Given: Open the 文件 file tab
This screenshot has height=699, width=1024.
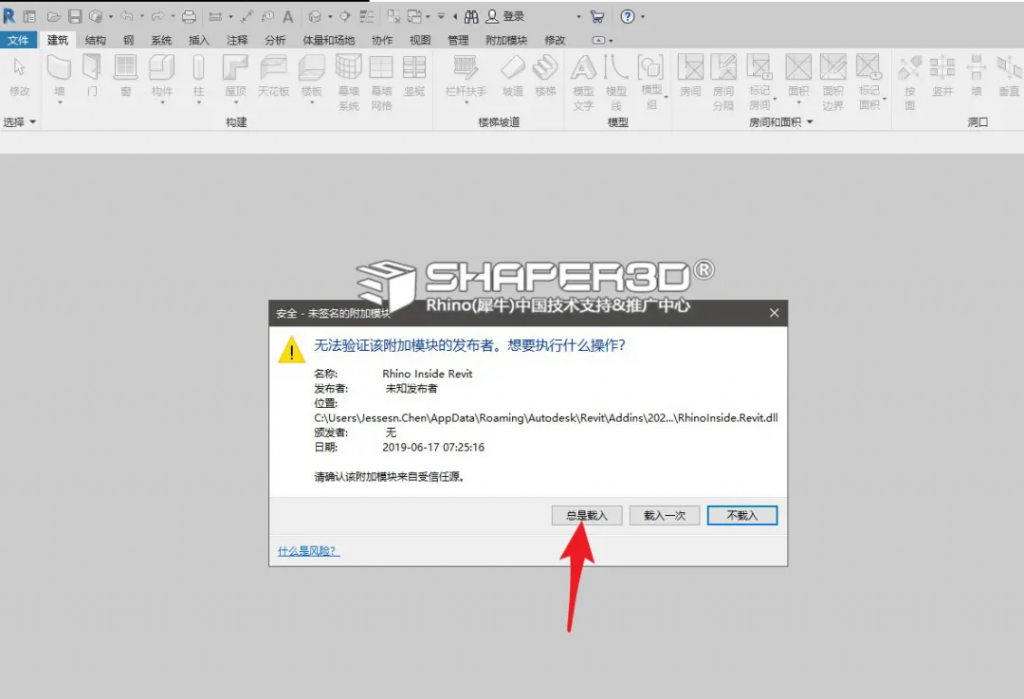Looking at the screenshot, I should [18, 40].
